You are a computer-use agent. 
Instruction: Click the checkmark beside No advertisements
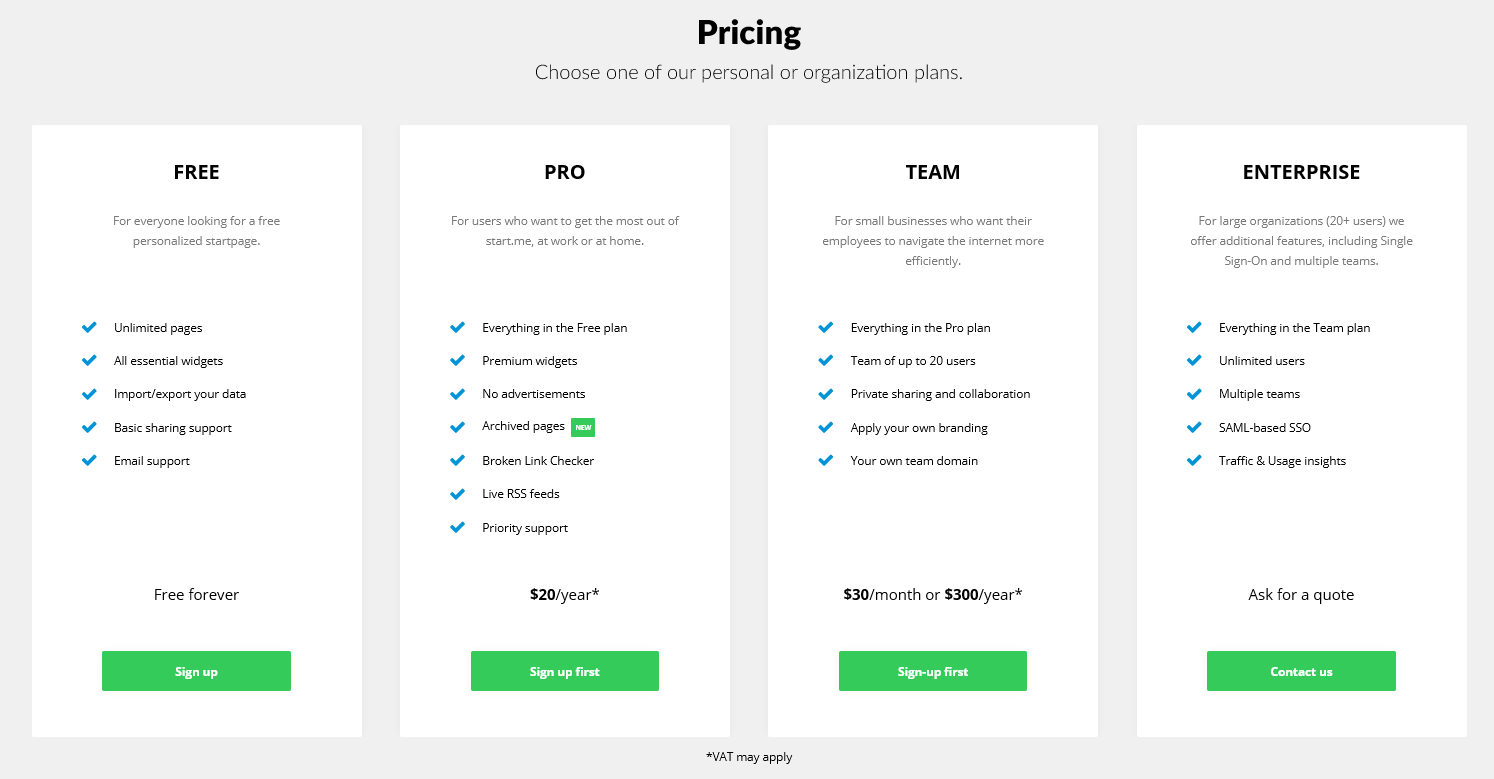click(457, 393)
